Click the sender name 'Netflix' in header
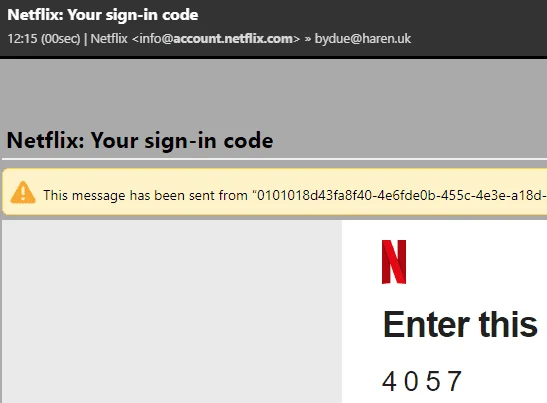Image resolution: width=547 pixels, height=403 pixels. (x=109, y=38)
